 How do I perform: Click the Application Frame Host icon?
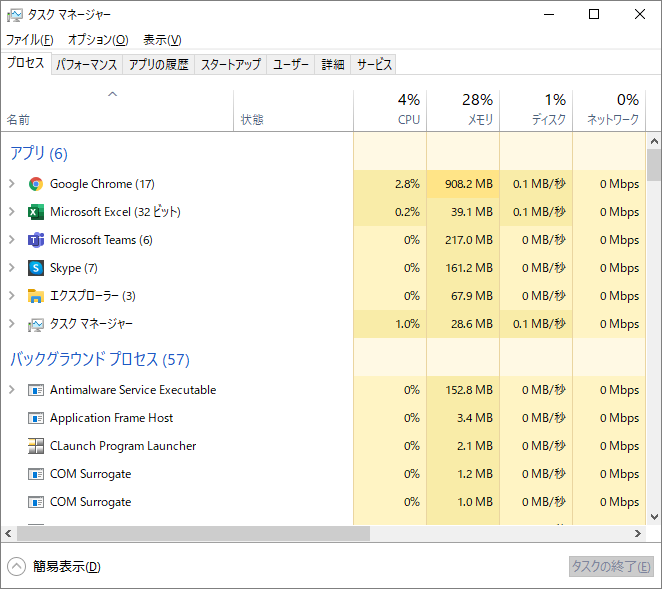[x=36, y=418]
